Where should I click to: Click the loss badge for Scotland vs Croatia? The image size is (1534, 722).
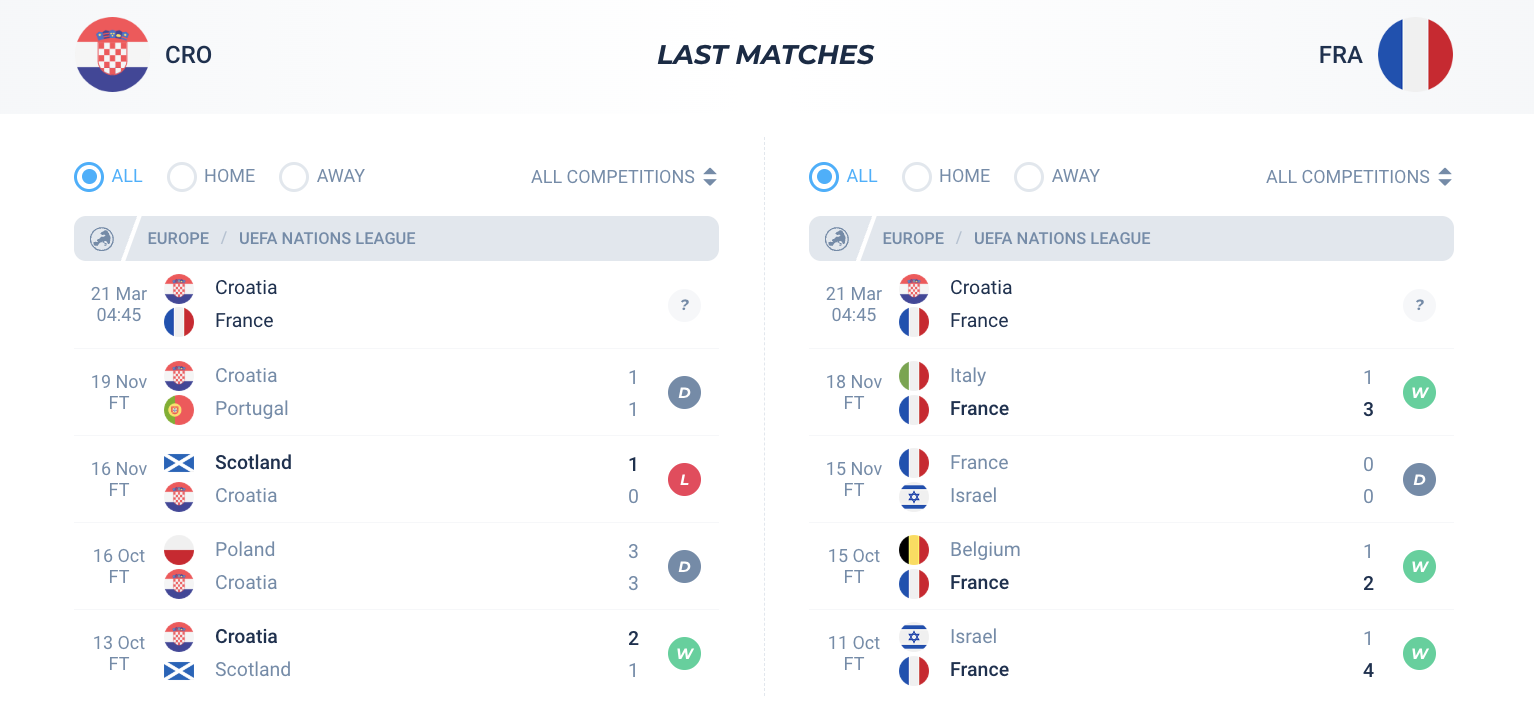[684, 480]
